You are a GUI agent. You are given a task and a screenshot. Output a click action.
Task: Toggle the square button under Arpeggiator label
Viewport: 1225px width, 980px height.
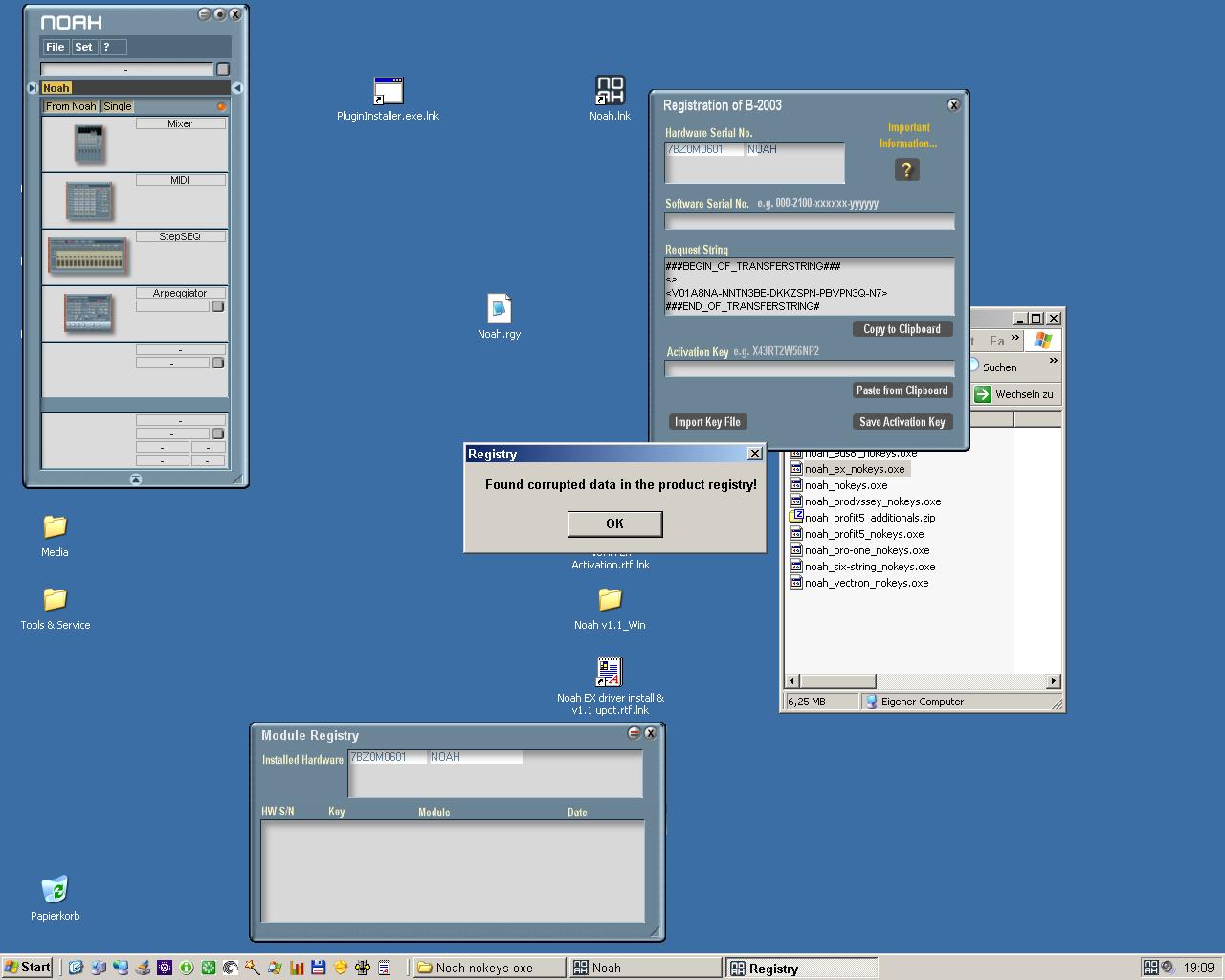(x=217, y=306)
